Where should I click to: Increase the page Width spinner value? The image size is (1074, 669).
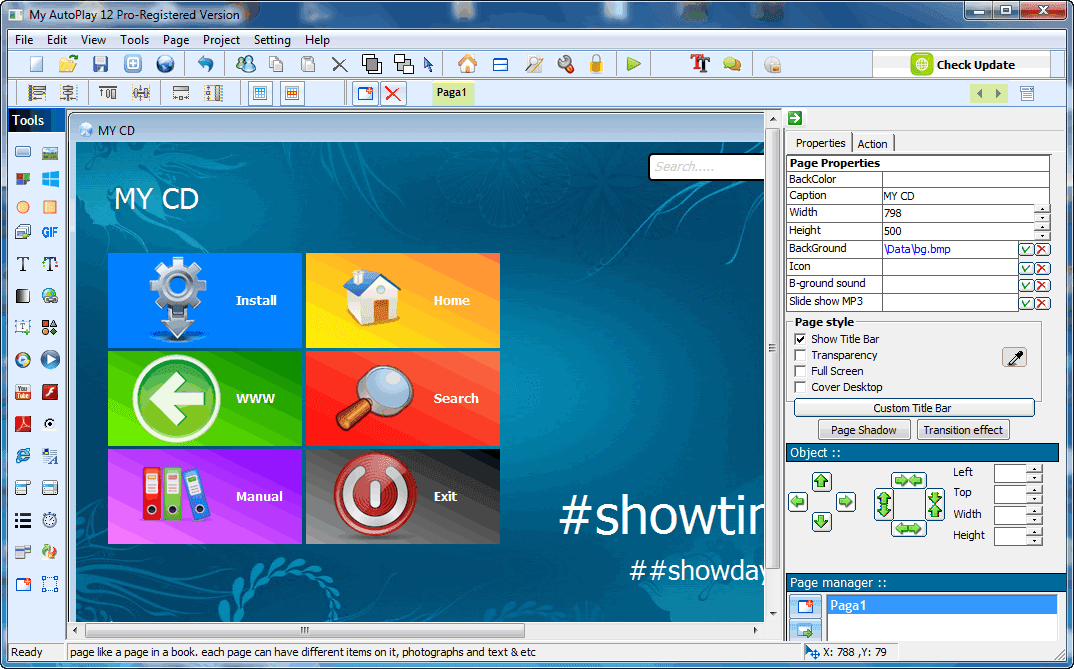pos(1042,209)
